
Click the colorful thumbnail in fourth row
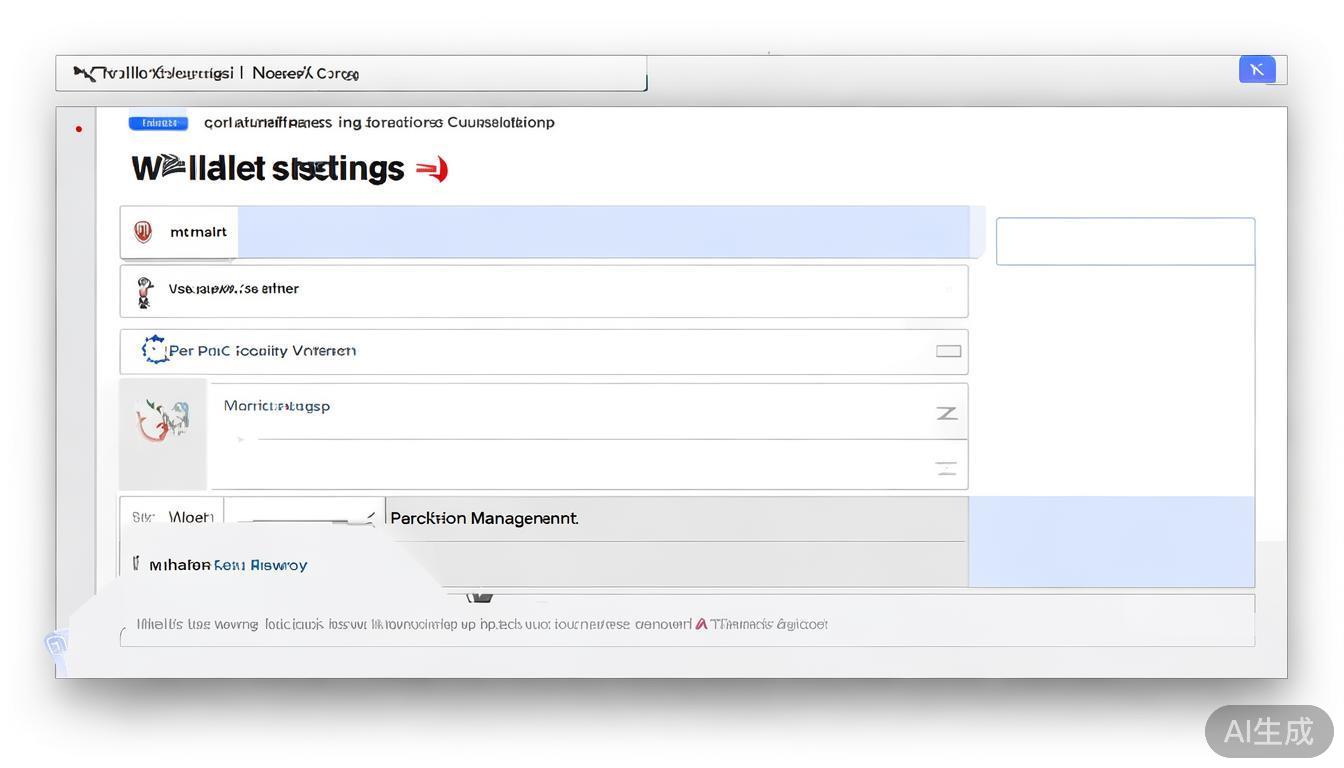click(x=163, y=420)
